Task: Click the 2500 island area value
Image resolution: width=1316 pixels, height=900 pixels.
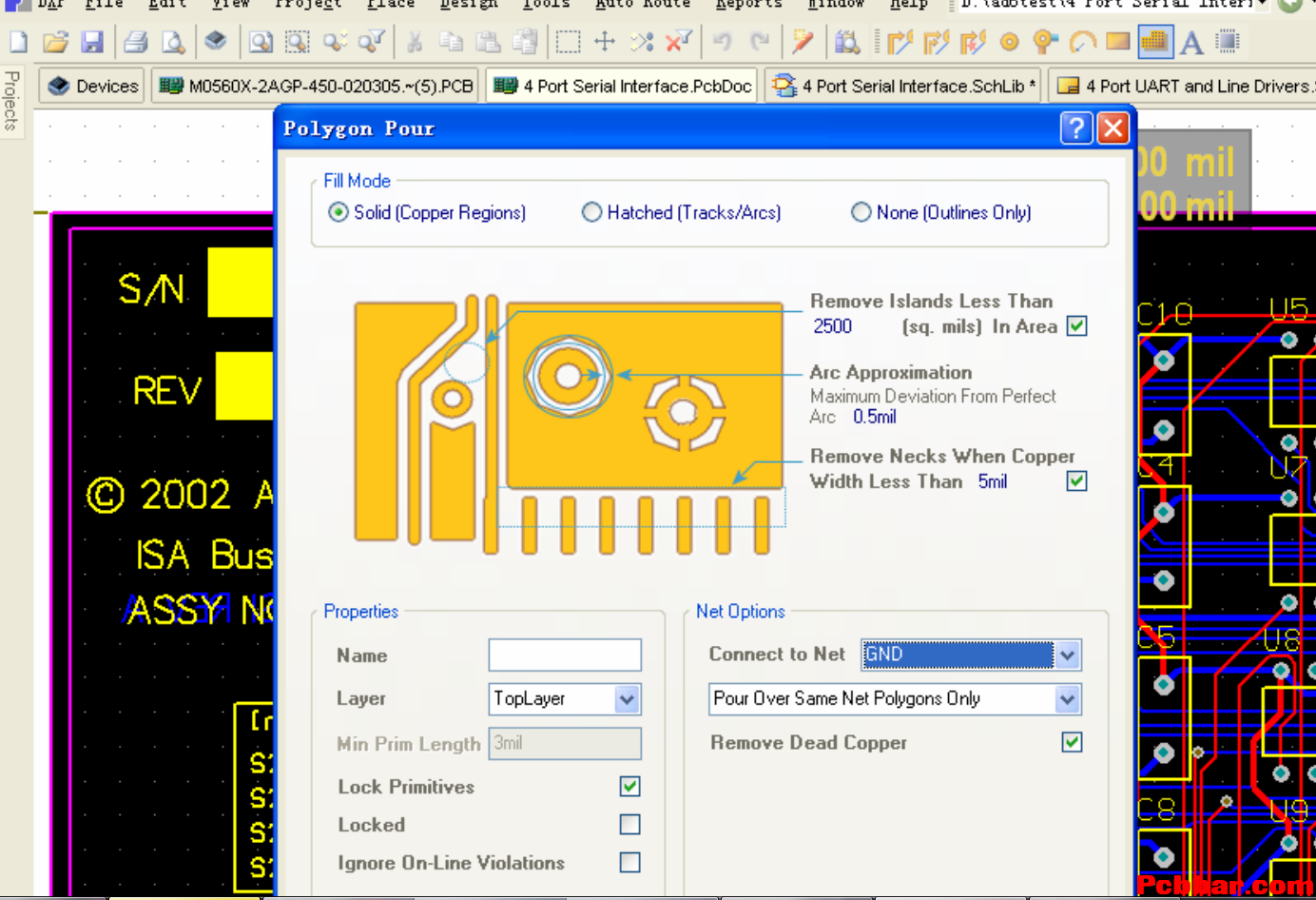Action: 832,326
